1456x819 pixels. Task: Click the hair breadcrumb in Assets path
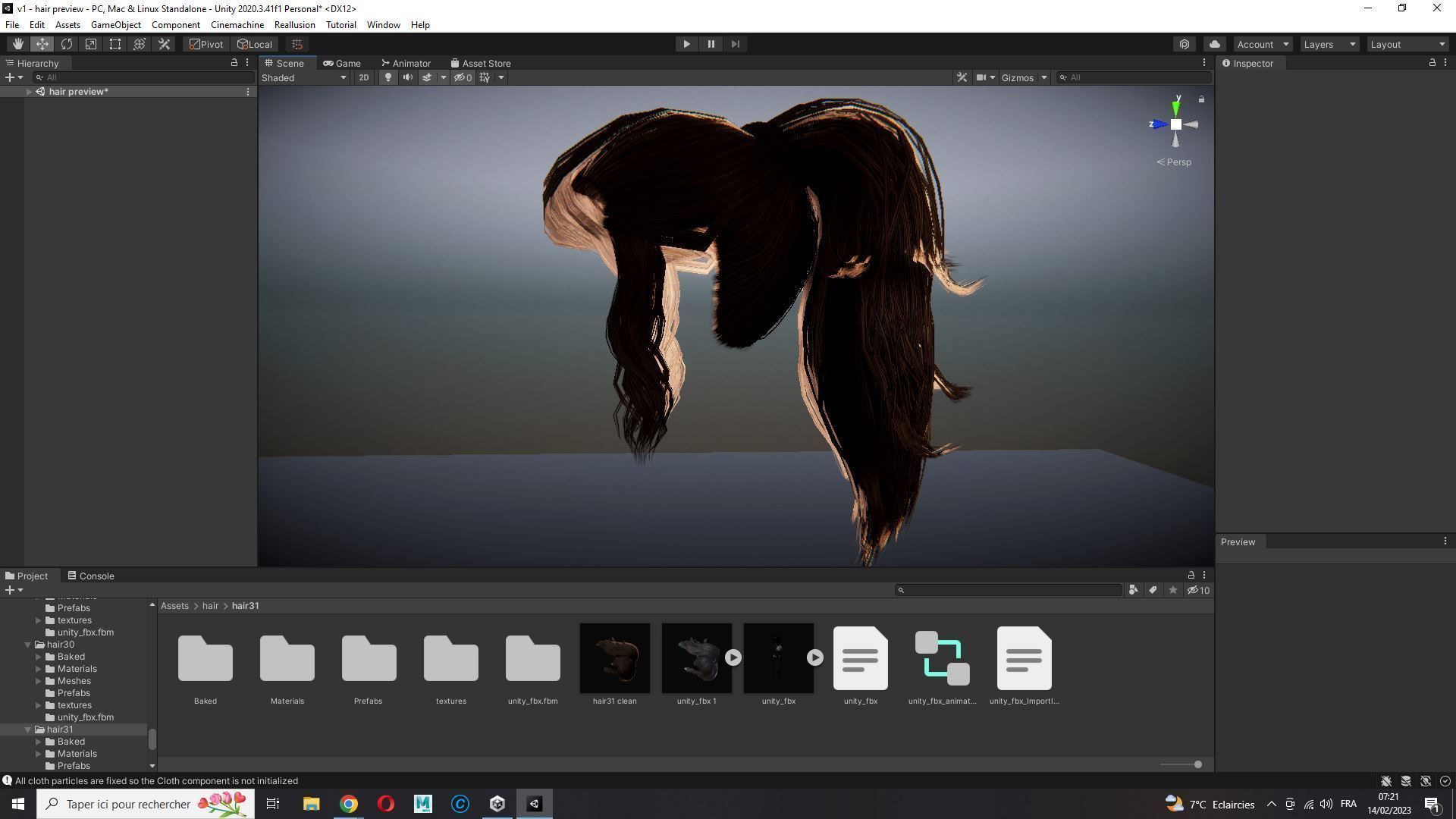210,606
